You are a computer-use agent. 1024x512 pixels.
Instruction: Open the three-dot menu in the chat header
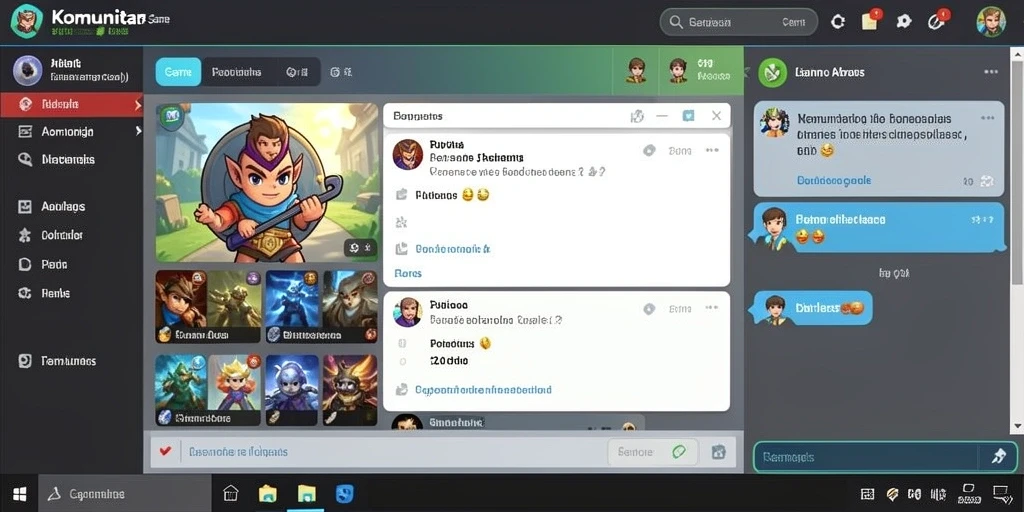point(991,72)
